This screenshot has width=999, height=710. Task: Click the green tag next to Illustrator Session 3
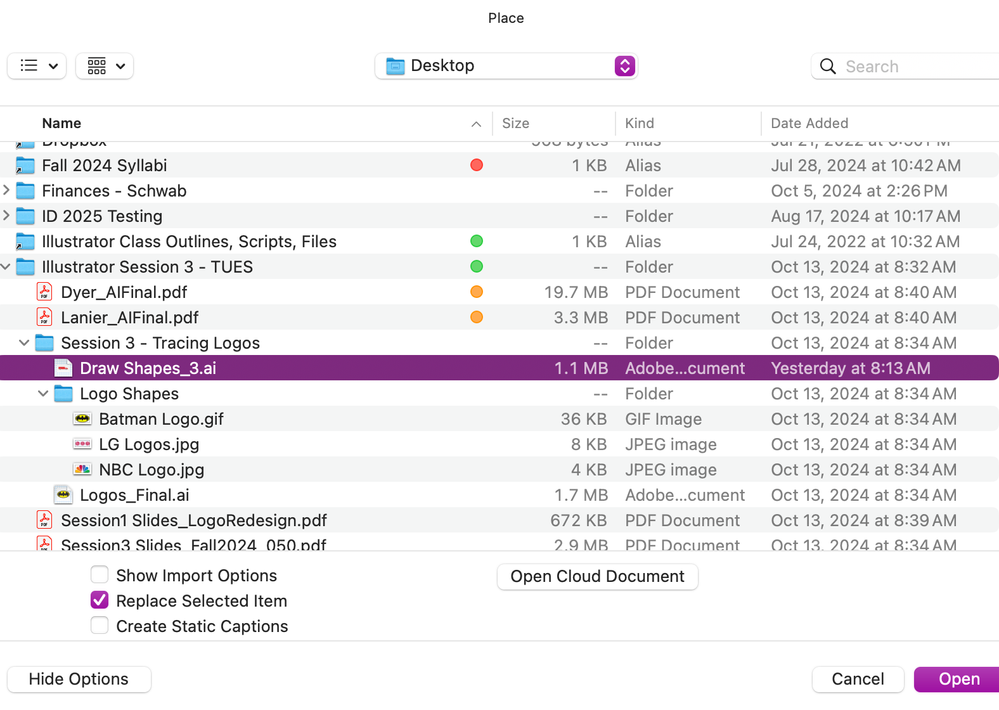pyautogui.click(x=476, y=266)
